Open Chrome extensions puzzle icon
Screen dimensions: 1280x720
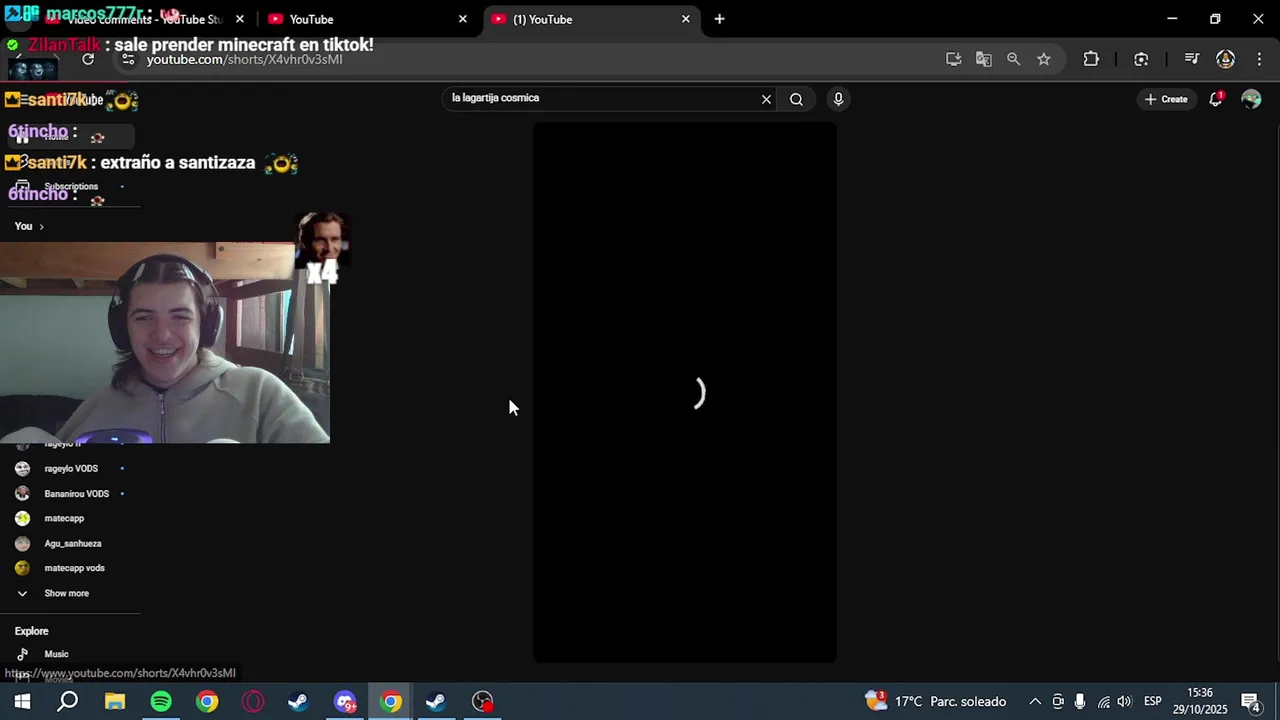pos(1091,59)
